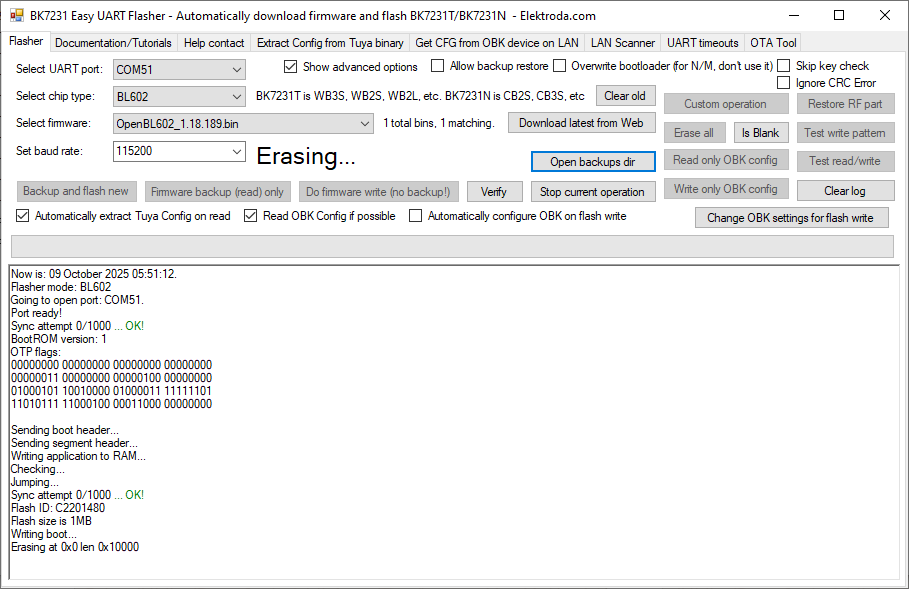909x589 pixels.
Task: Click Change OBK settings for flash write
Action: pyautogui.click(x=790, y=218)
